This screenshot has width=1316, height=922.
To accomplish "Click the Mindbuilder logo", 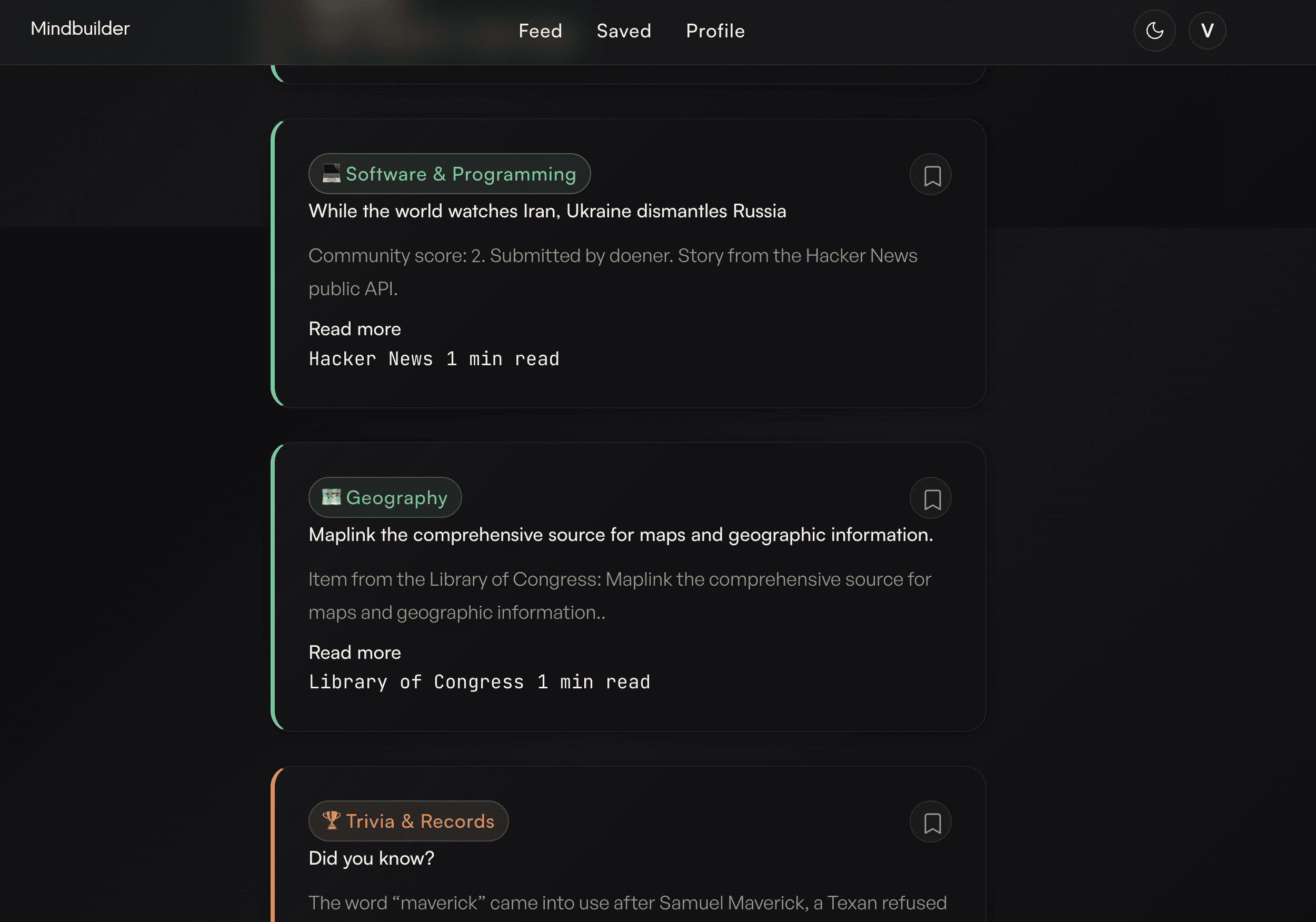I will point(79,28).
